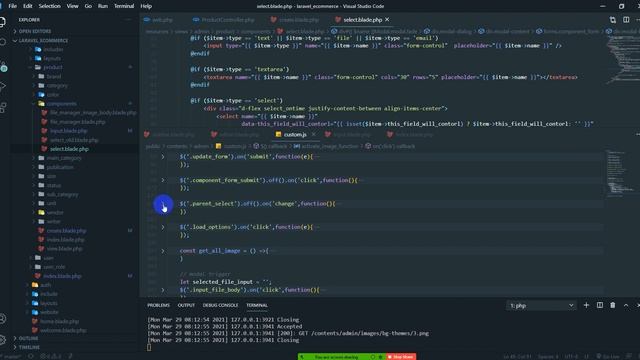Maximize panel using the up chevron

click(x=626, y=305)
